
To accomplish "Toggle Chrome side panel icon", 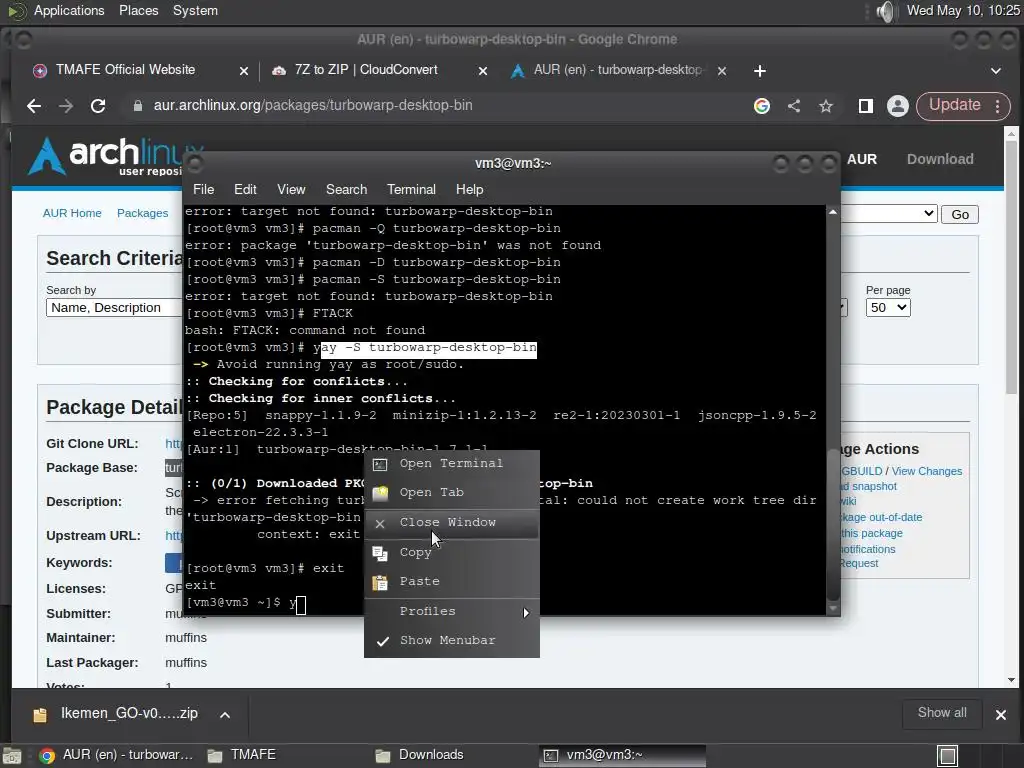I will pos(866,106).
